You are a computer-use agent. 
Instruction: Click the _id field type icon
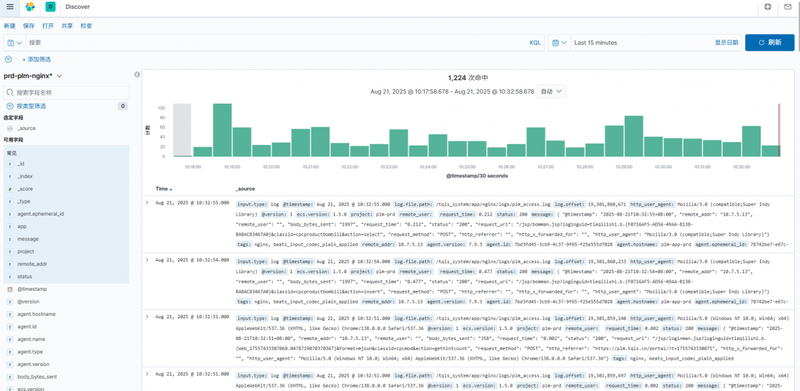(x=10, y=164)
